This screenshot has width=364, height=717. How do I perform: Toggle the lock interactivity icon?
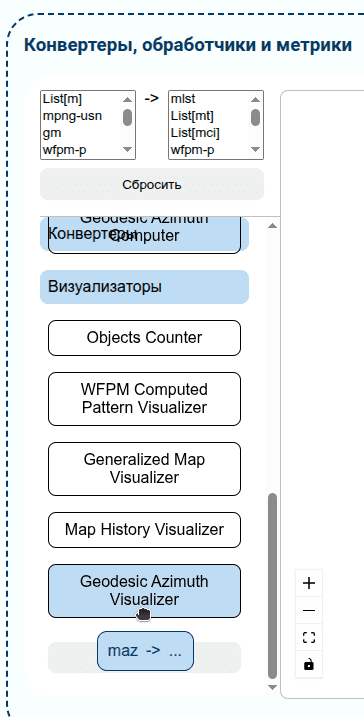point(309,664)
